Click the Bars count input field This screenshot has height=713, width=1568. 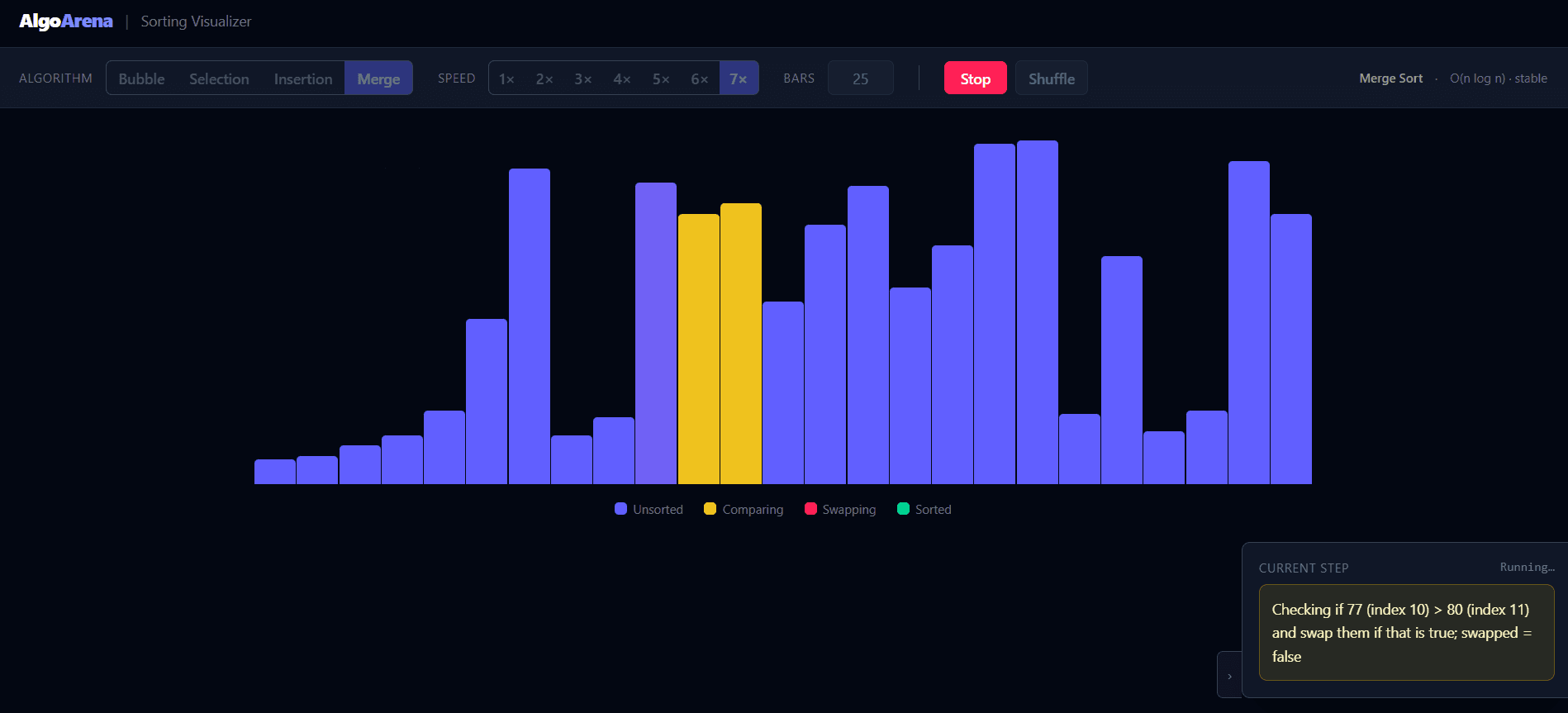click(x=861, y=78)
